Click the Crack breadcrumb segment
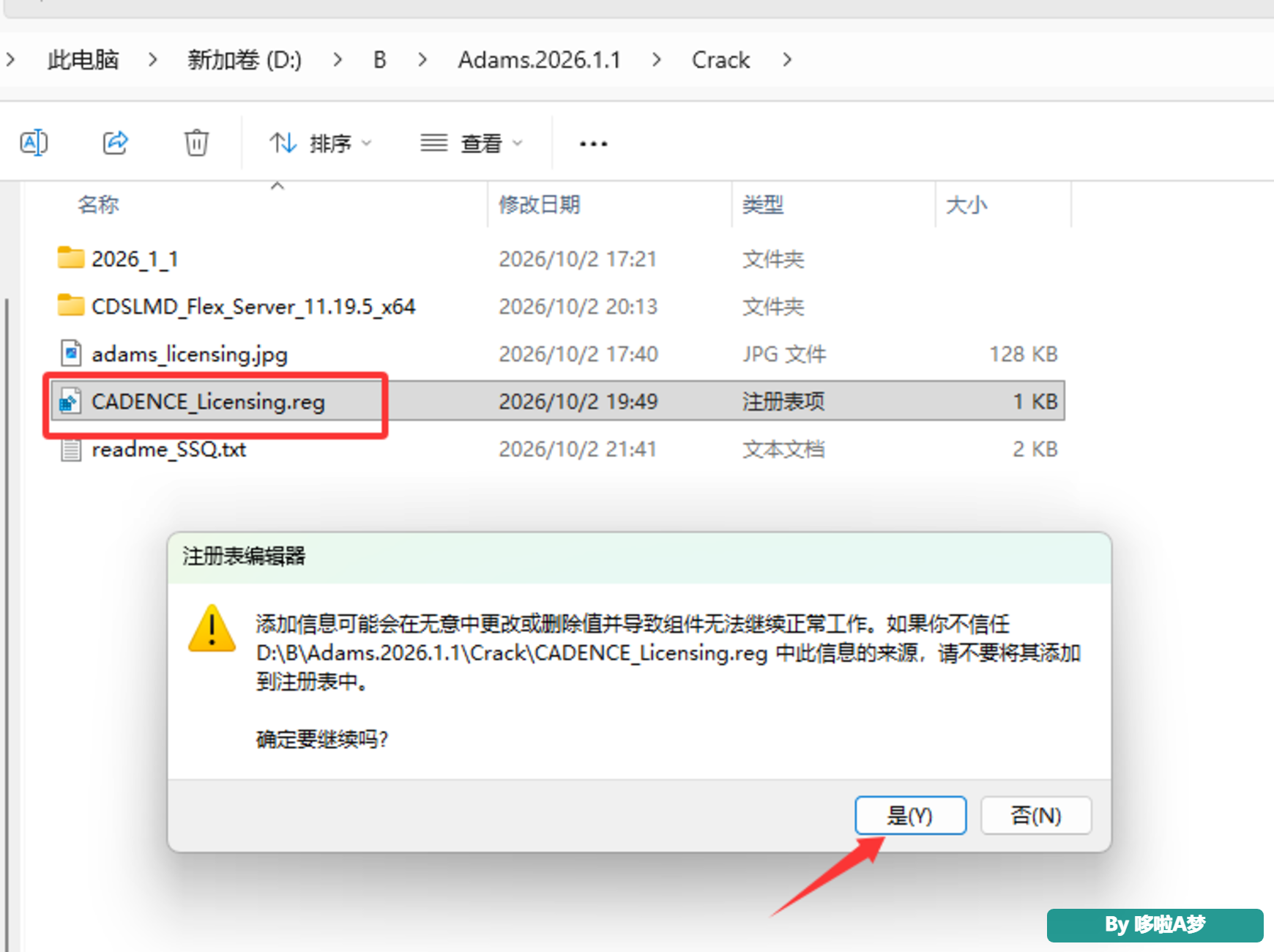Viewport: 1274px width, 952px height. [720, 59]
